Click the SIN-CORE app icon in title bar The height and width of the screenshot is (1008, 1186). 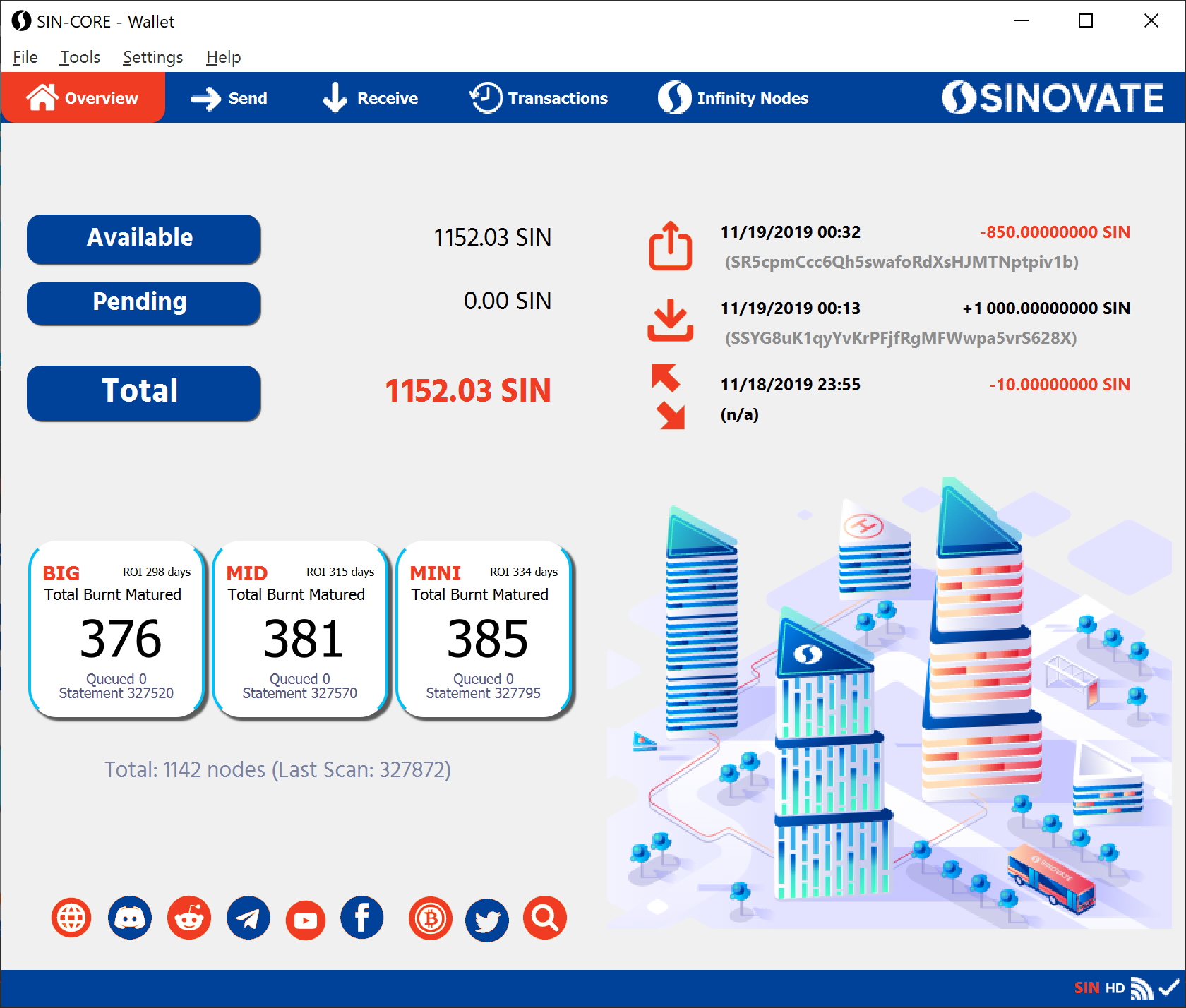click(x=21, y=21)
